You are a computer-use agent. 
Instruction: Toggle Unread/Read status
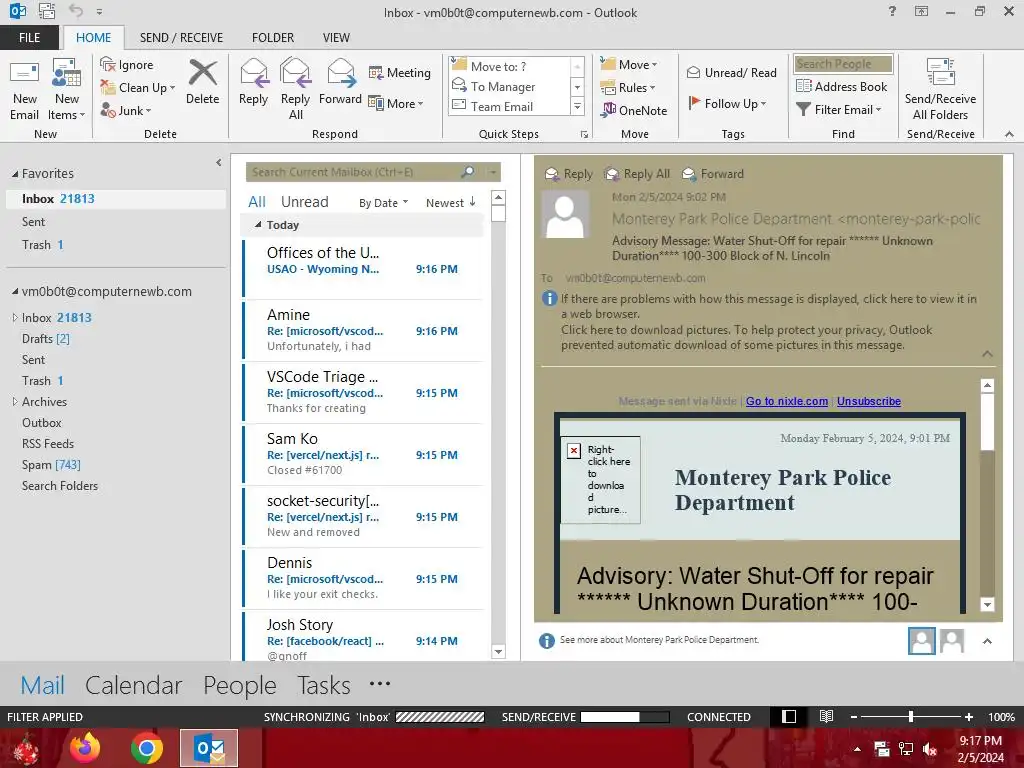731,72
